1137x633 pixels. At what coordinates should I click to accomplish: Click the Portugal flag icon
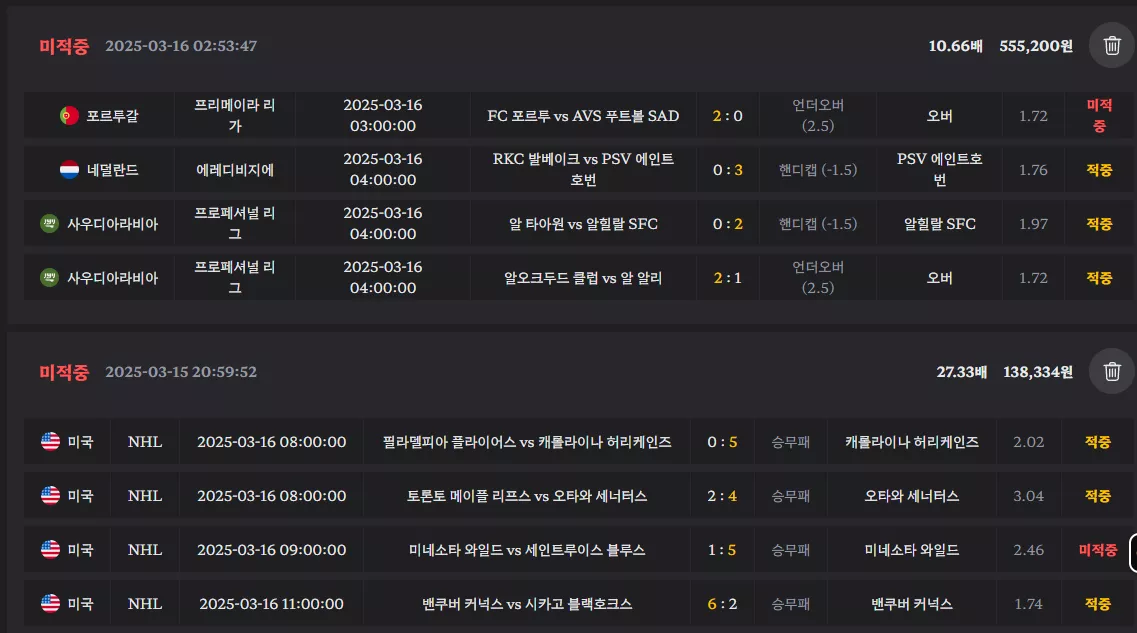(69, 115)
